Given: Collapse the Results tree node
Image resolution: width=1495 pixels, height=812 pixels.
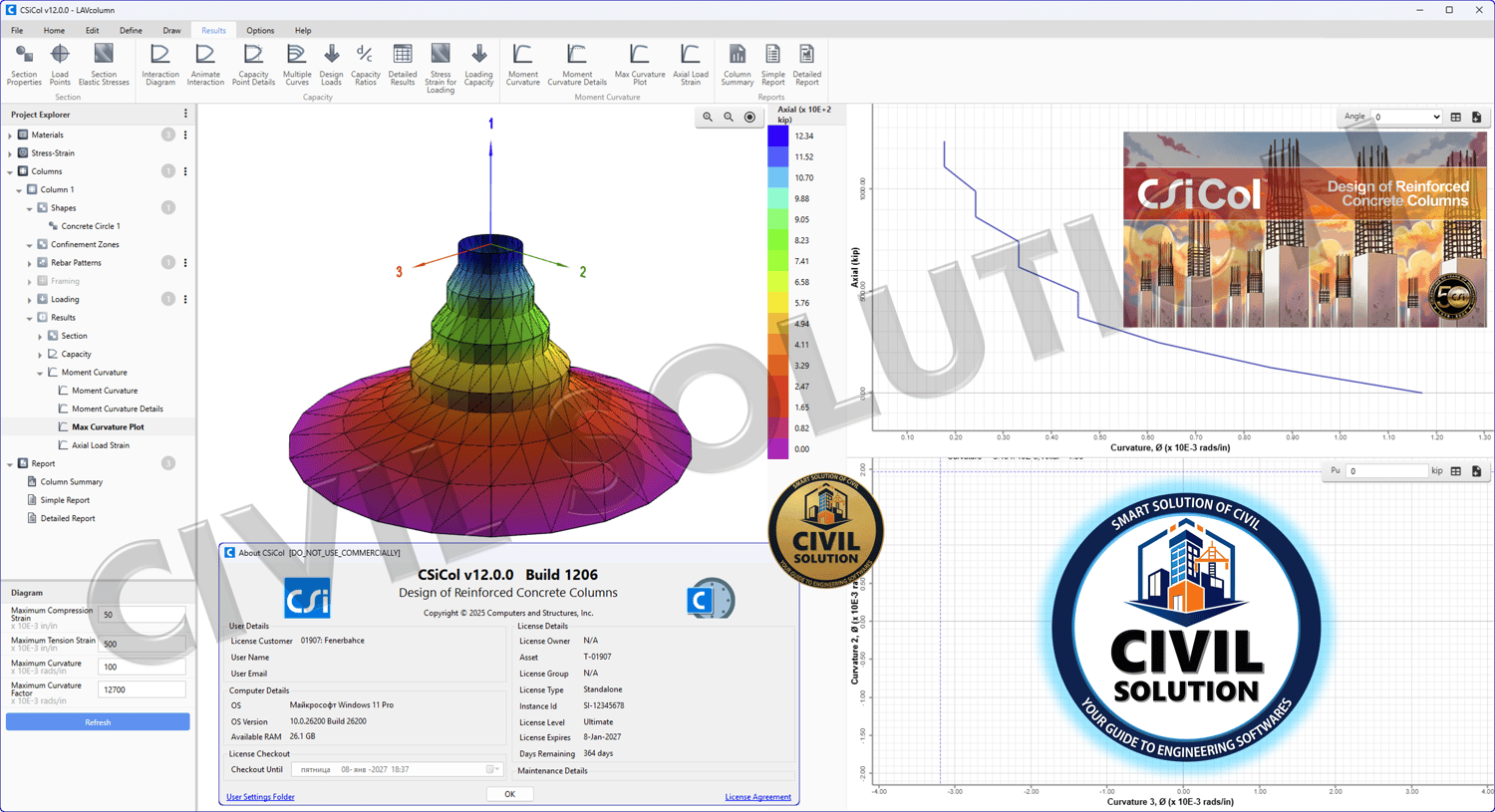Looking at the screenshot, I should pos(30,318).
